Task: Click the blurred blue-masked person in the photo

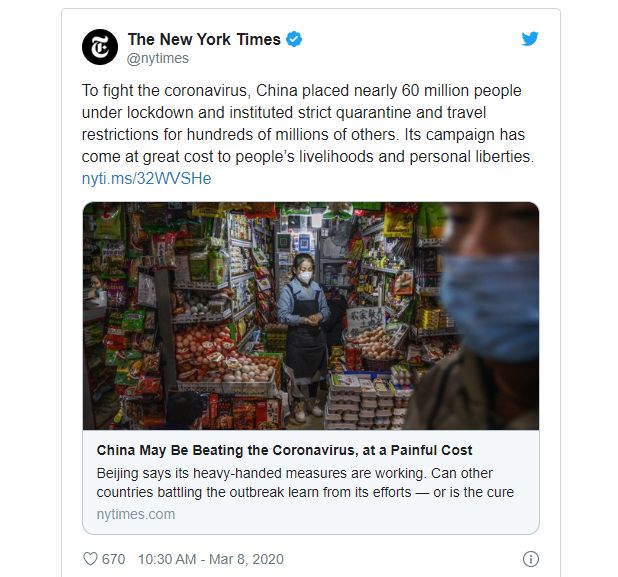Action: [479, 315]
